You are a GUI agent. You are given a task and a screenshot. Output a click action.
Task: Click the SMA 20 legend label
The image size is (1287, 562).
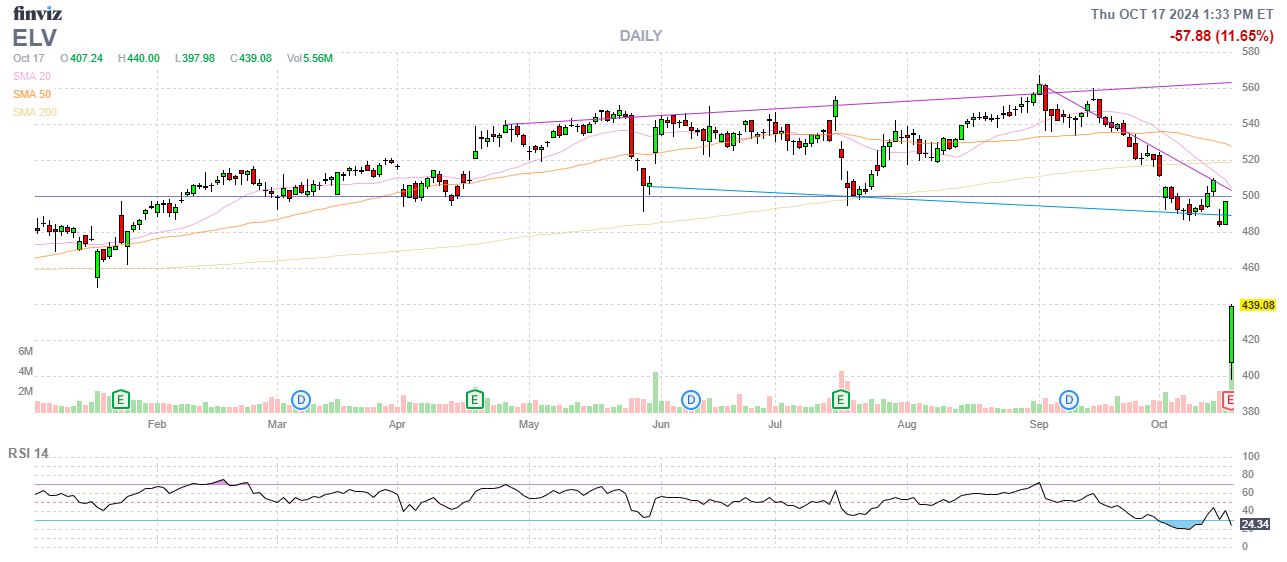pyautogui.click(x=32, y=76)
